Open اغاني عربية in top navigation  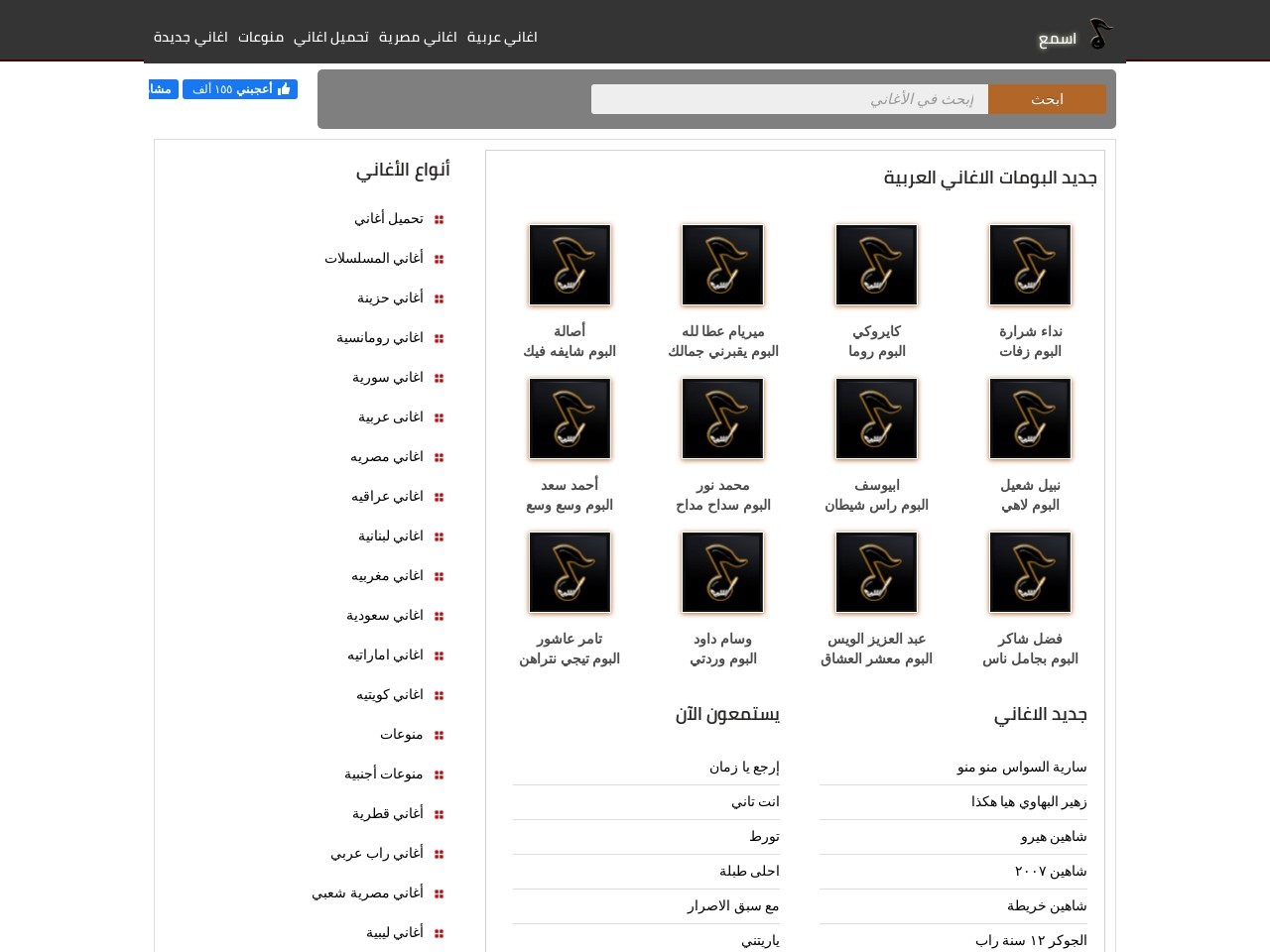502,37
